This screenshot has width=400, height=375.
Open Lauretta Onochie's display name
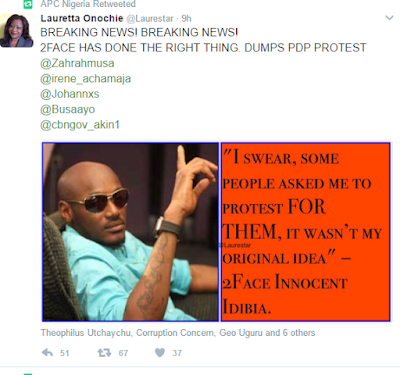[x=82, y=18]
